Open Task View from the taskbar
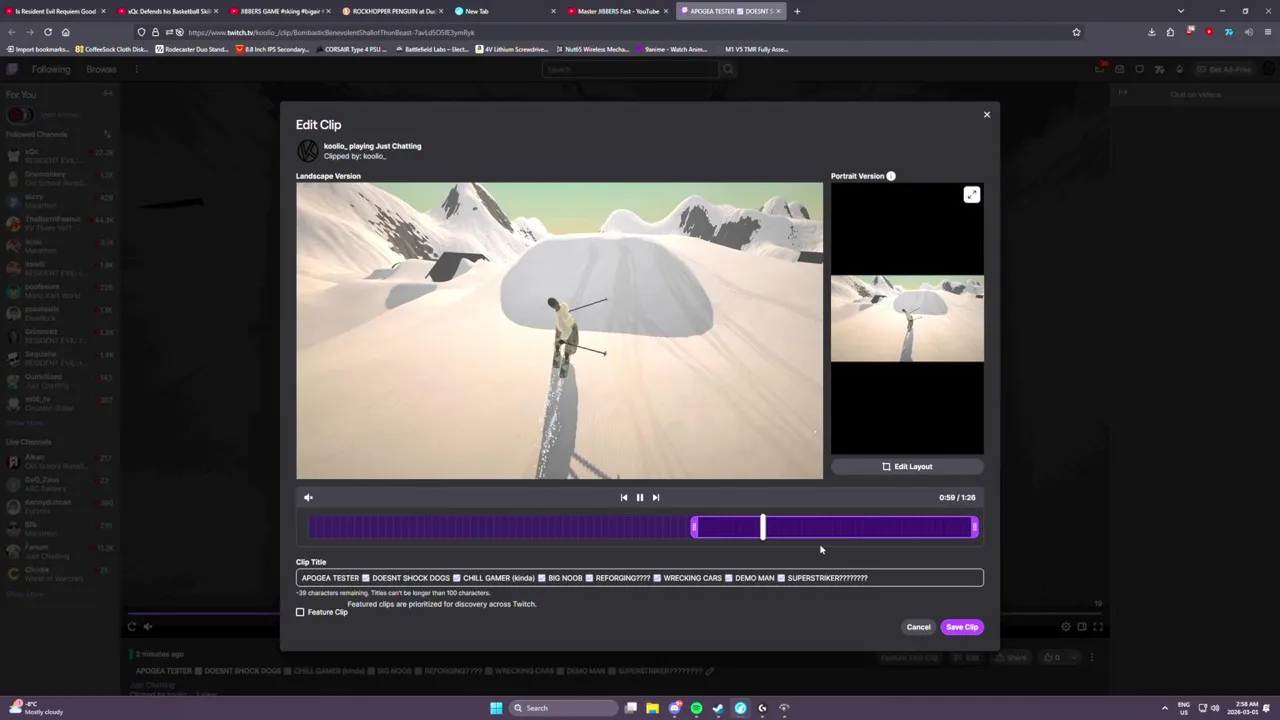This screenshot has width=1280, height=720. [x=630, y=708]
